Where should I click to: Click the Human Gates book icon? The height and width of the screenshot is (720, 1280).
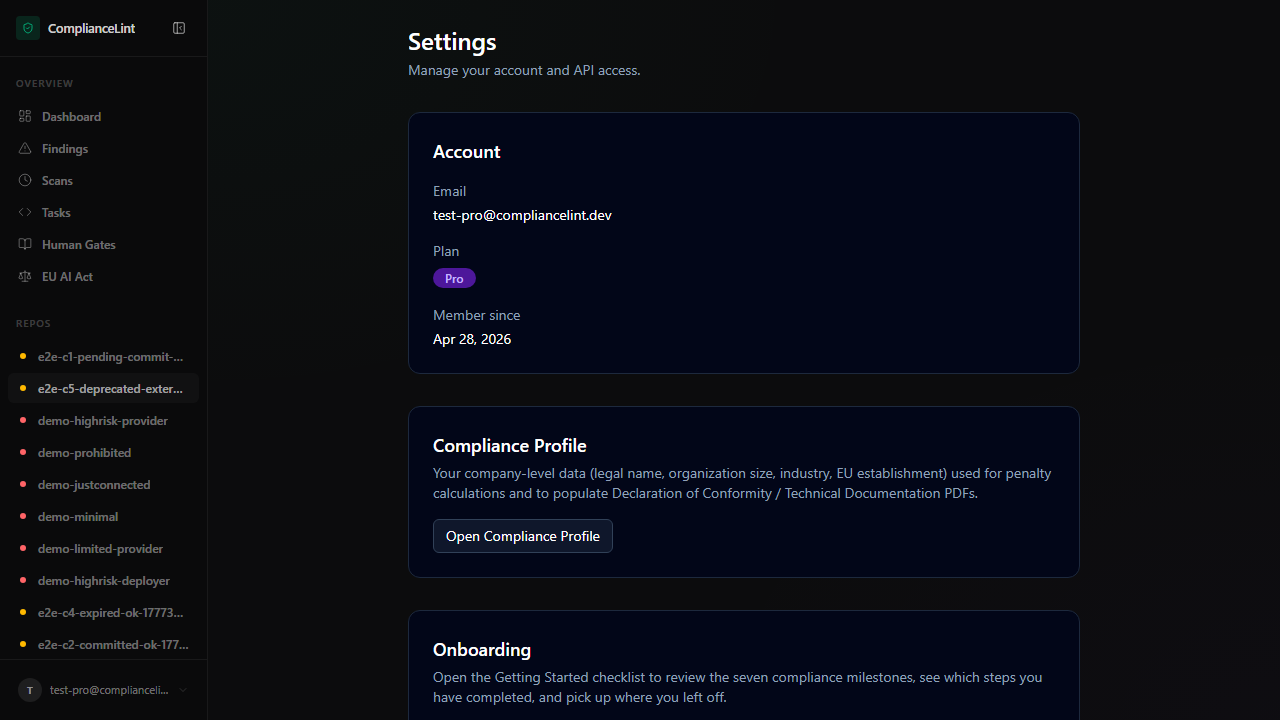(25, 245)
